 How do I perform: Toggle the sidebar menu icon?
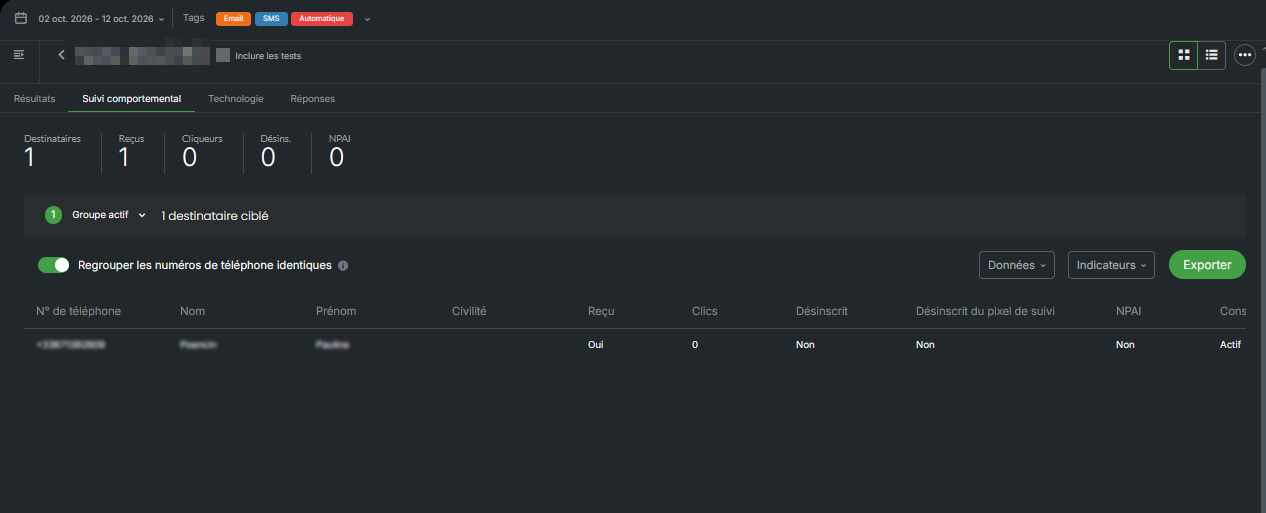click(x=19, y=55)
